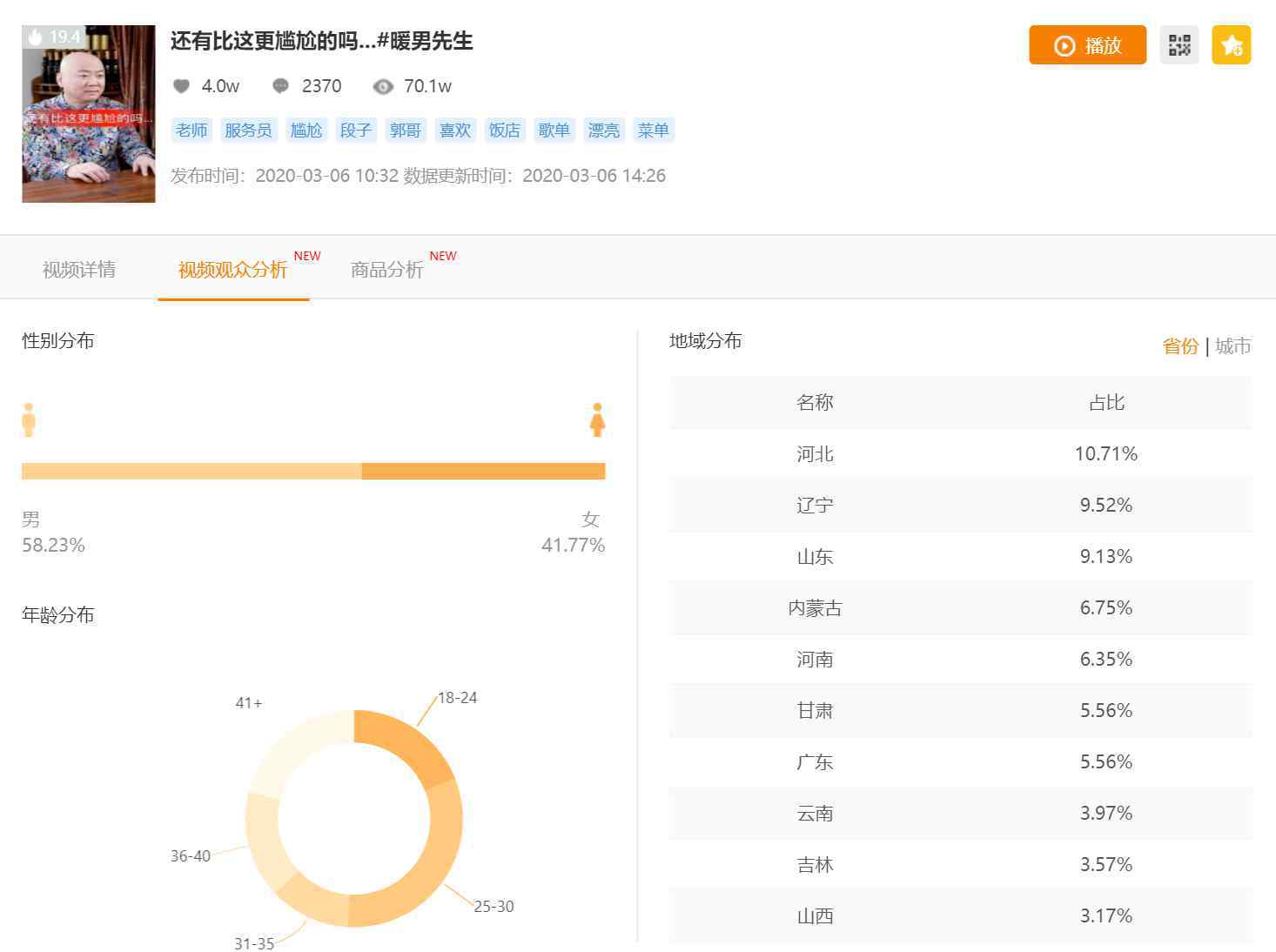
Task: Click the 饭店 tag
Action: click(505, 131)
